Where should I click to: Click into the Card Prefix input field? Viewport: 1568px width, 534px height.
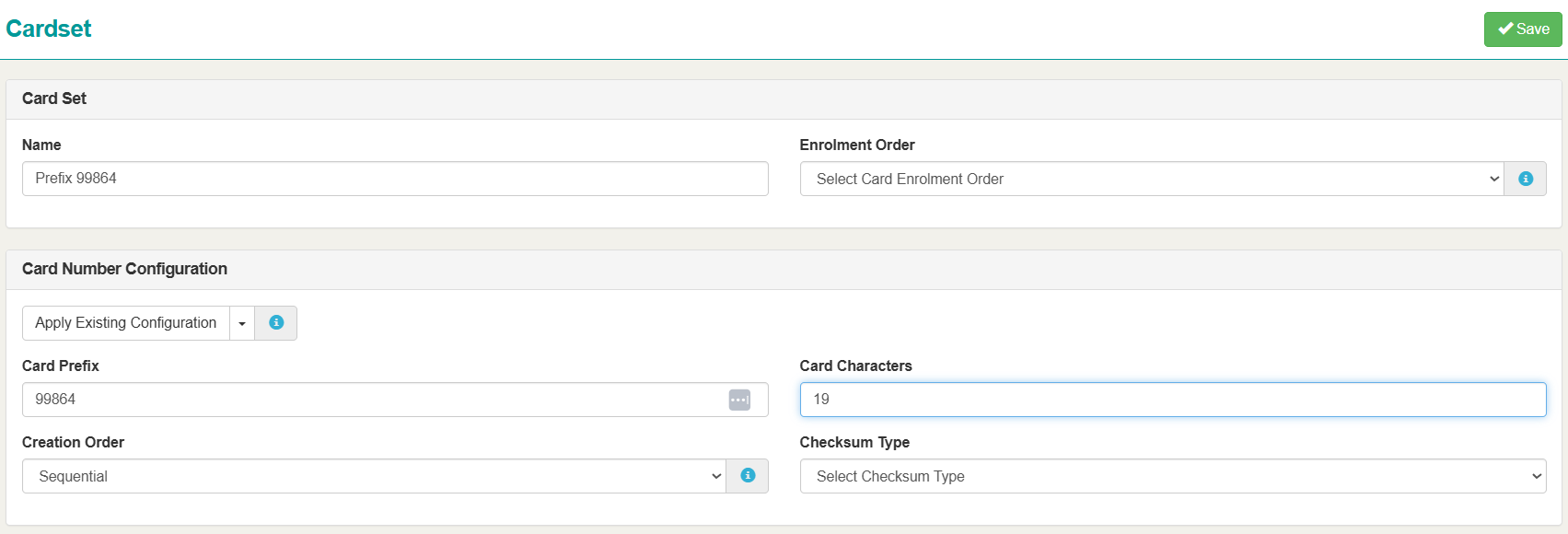[x=368, y=400]
